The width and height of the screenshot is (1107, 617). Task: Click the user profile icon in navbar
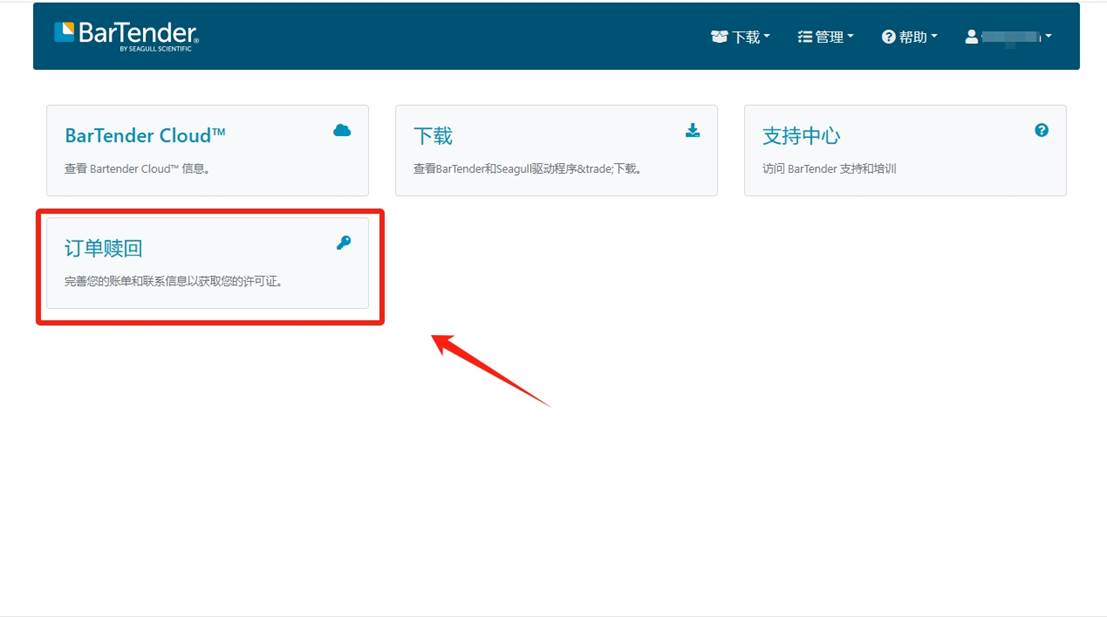(971, 37)
